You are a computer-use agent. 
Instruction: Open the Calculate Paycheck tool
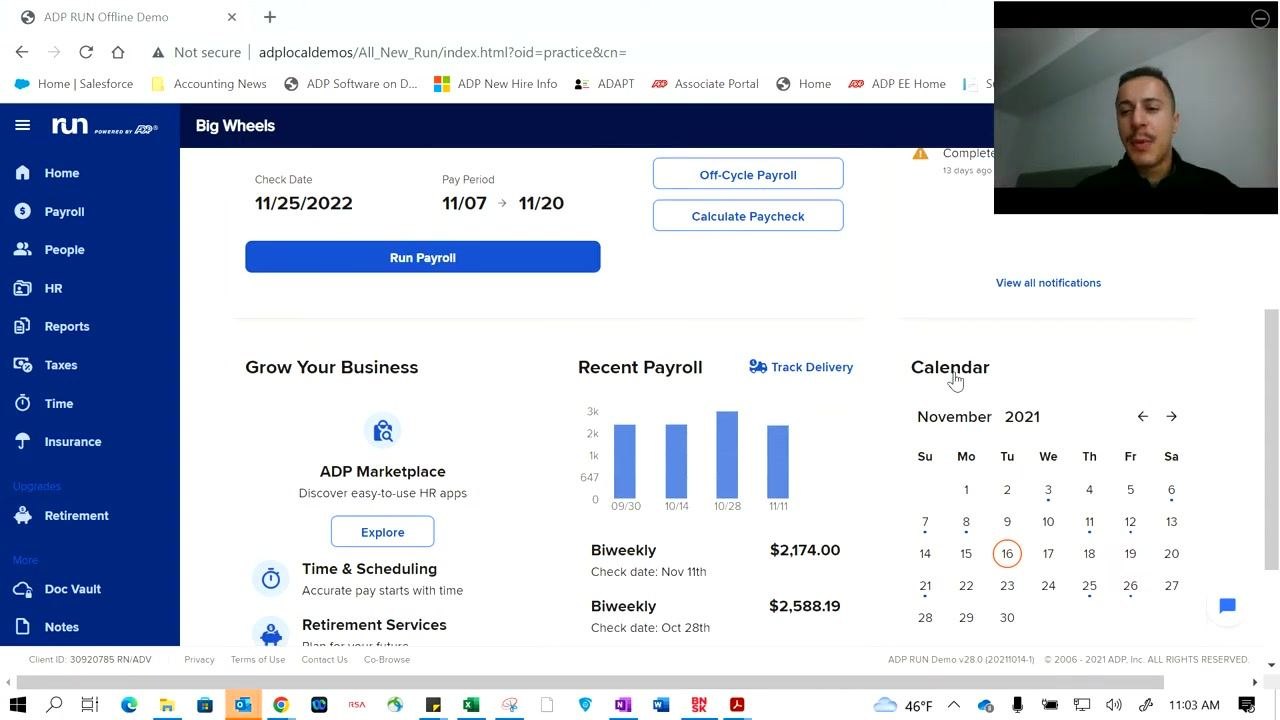[748, 216]
